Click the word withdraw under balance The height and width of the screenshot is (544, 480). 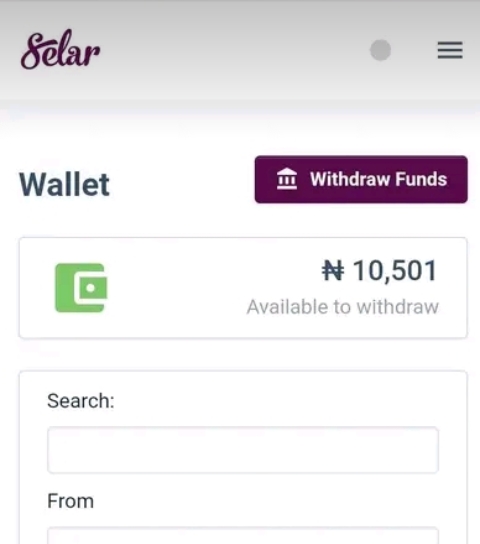click(x=398, y=307)
